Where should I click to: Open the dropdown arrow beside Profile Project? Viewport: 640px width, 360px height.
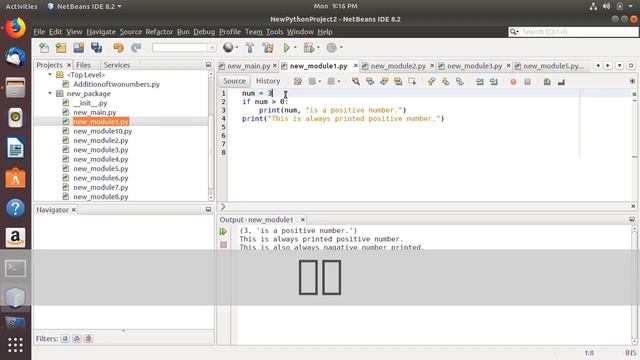(x=341, y=48)
